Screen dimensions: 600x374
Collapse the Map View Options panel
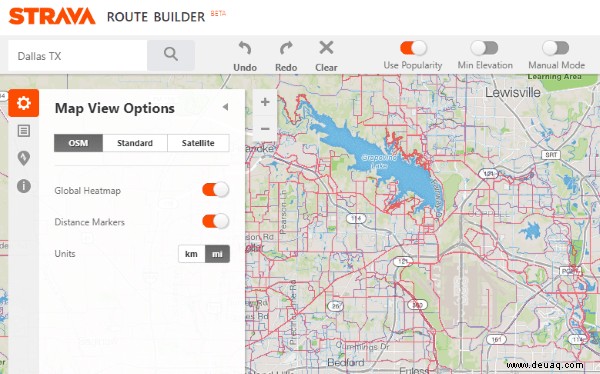(x=225, y=107)
